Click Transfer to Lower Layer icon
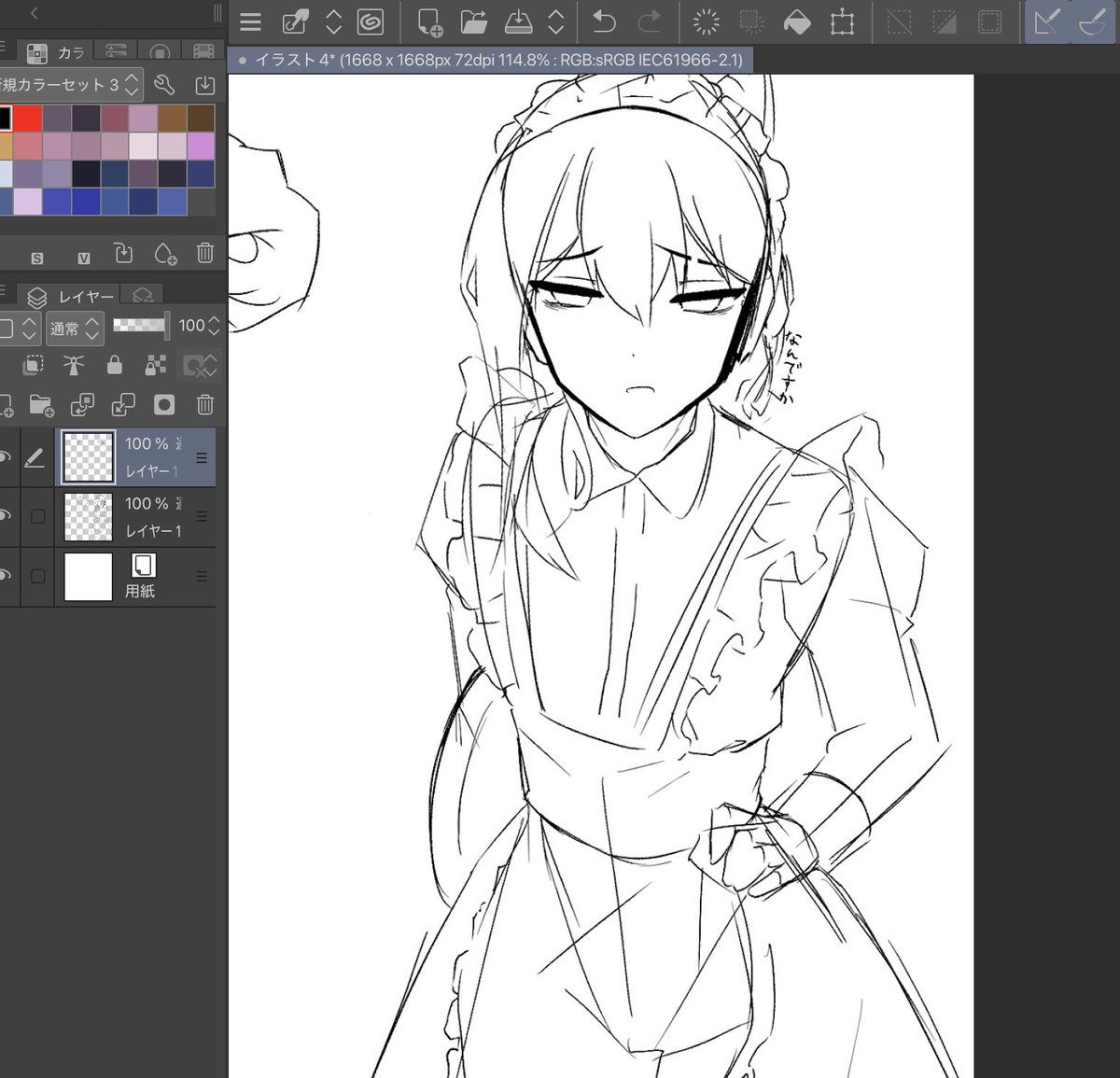Screen dimensions: 1120x1078 tap(82, 404)
